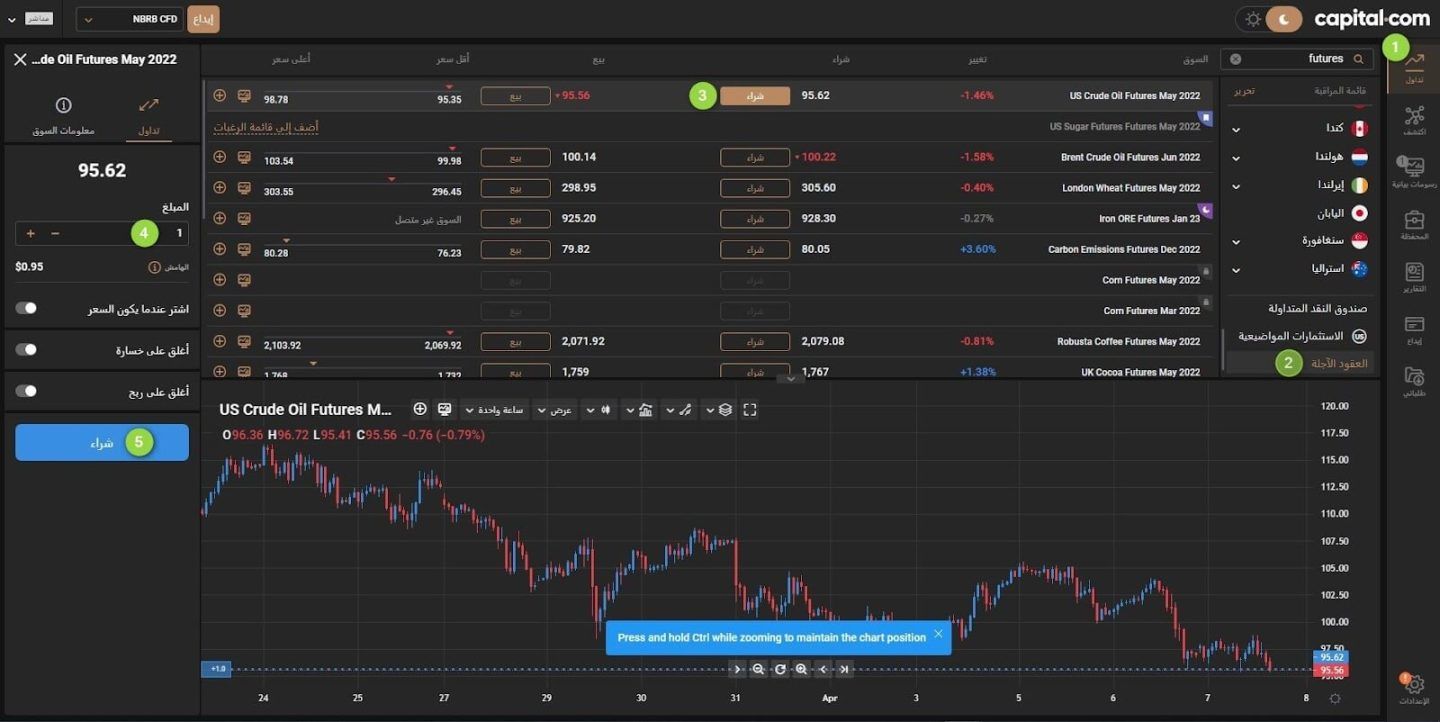This screenshot has height=722, width=1440.
Task: Open the Portfolio briefcase in the sidebar
Action: pos(1414,224)
